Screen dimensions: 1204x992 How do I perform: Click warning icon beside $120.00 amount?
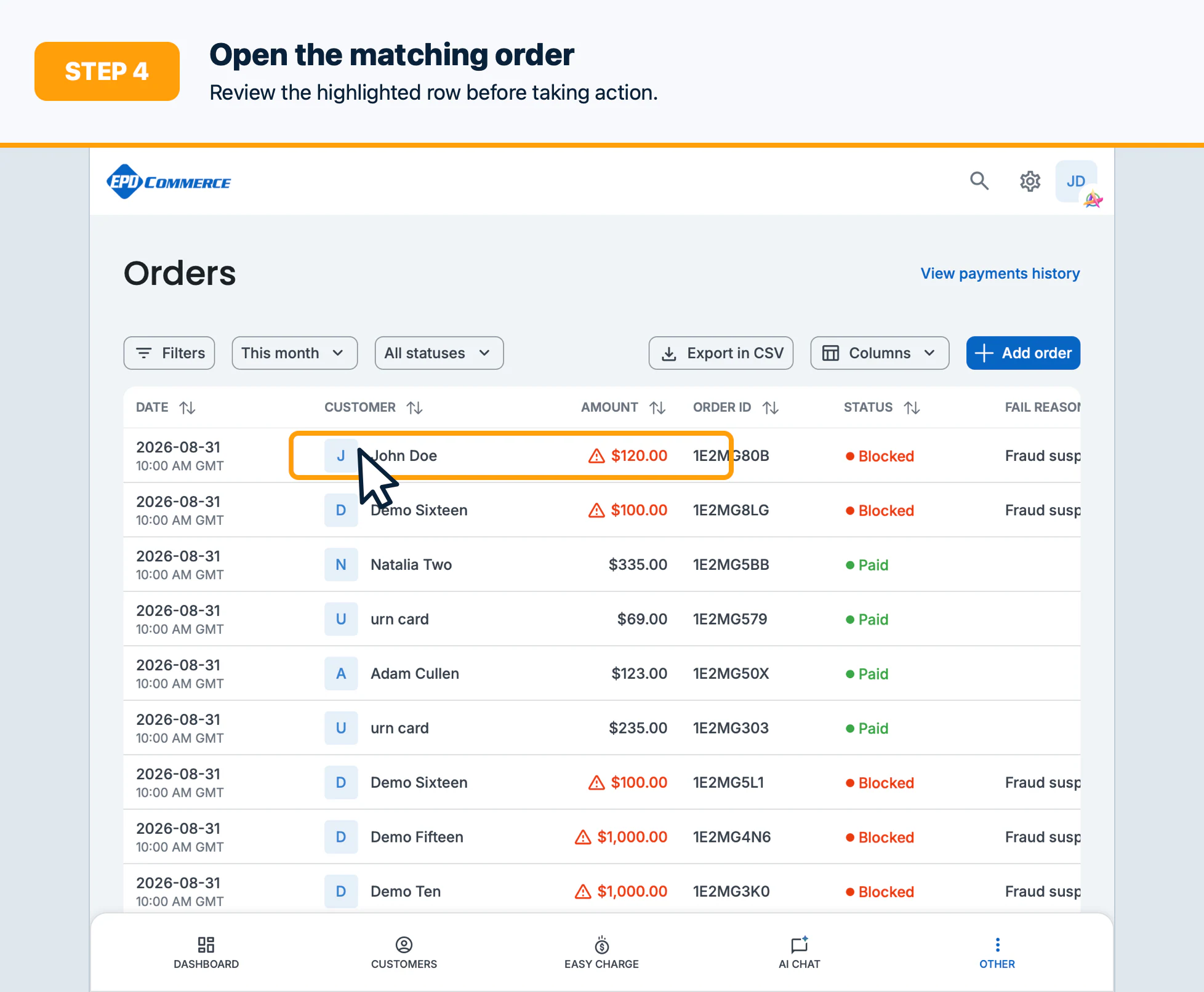pyautogui.click(x=596, y=456)
